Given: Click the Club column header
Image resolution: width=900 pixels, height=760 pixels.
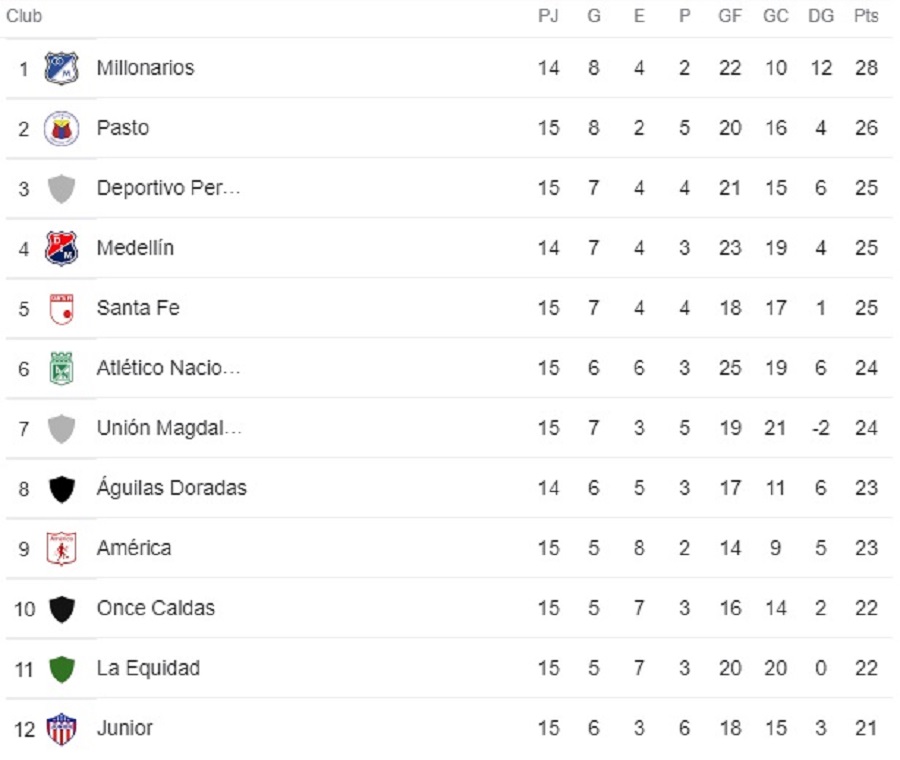Looking at the screenshot, I should coord(24,17).
